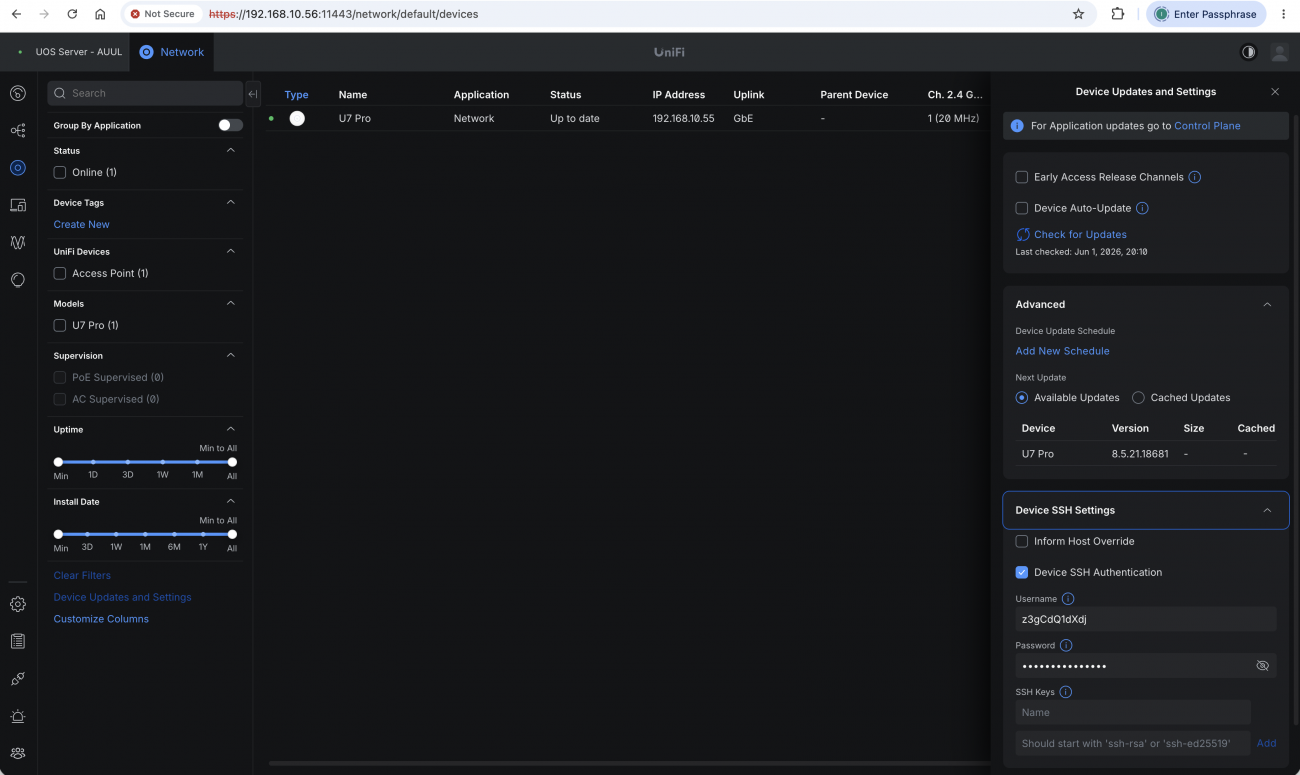Open the Dashboard icon in the sidebar
This screenshot has height=775, width=1300.
[x=18, y=93]
